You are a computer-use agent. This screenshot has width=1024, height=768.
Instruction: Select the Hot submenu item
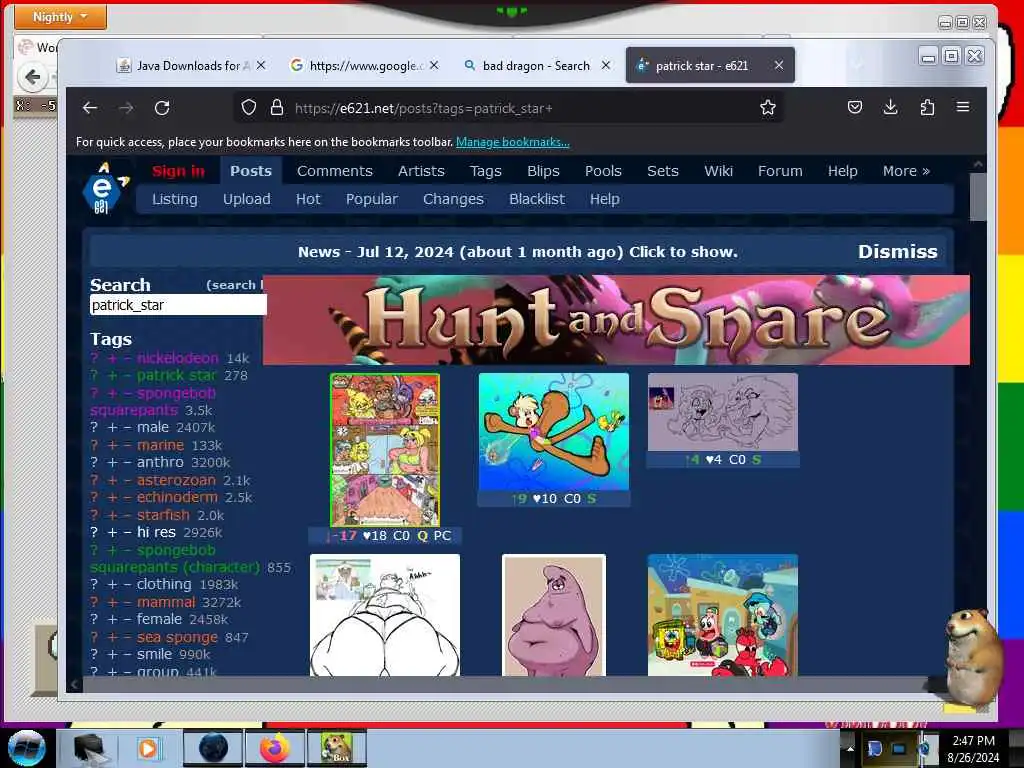[308, 199]
